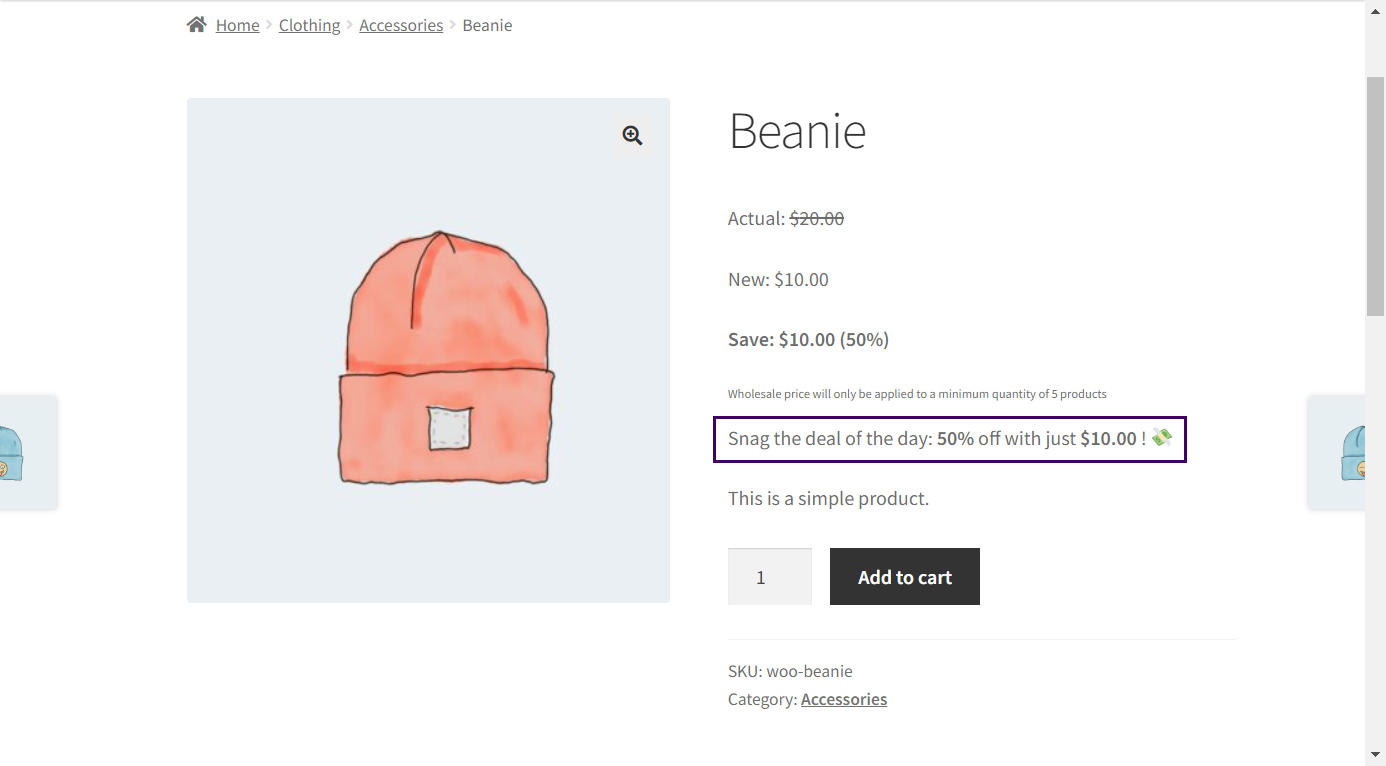The height and width of the screenshot is (766, 1386).
Task: Select the quantity input field
Action: click(769, 576)
